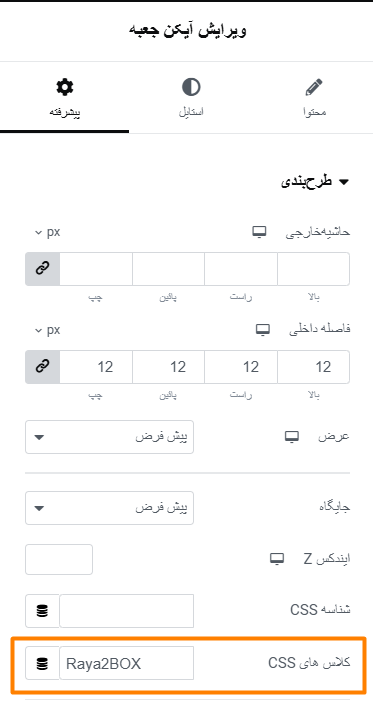Toggle the margin linked values chain button
The image size is (373, 711).
(x=42, y=269)
